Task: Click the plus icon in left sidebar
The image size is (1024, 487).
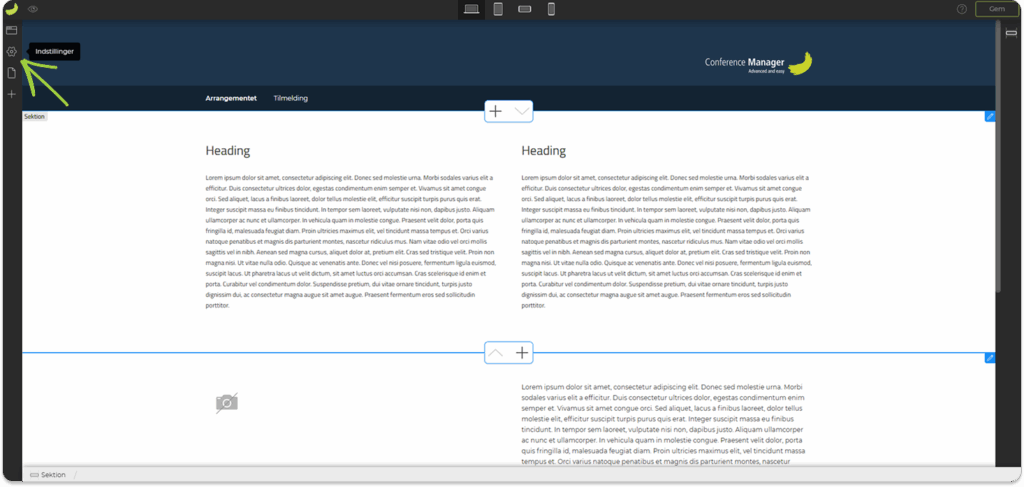Action: pos(11,94)
